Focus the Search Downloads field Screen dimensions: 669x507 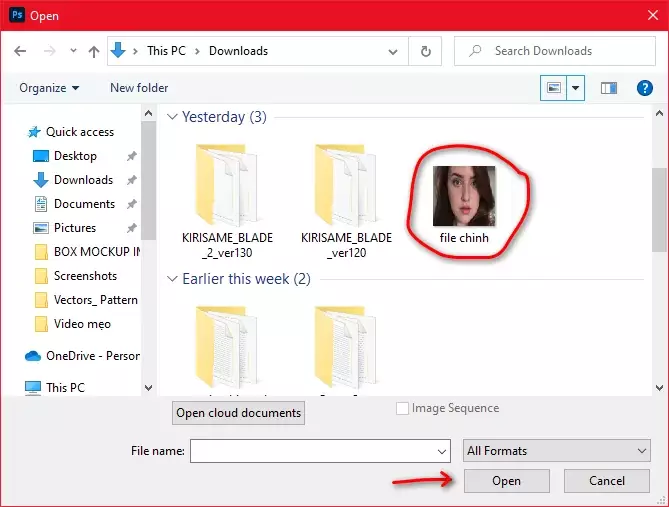pyautogui.click(x=555, y=51)
